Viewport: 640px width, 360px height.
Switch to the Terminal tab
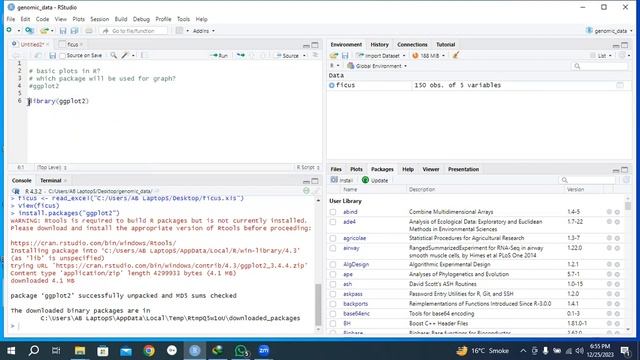[51, 180]
